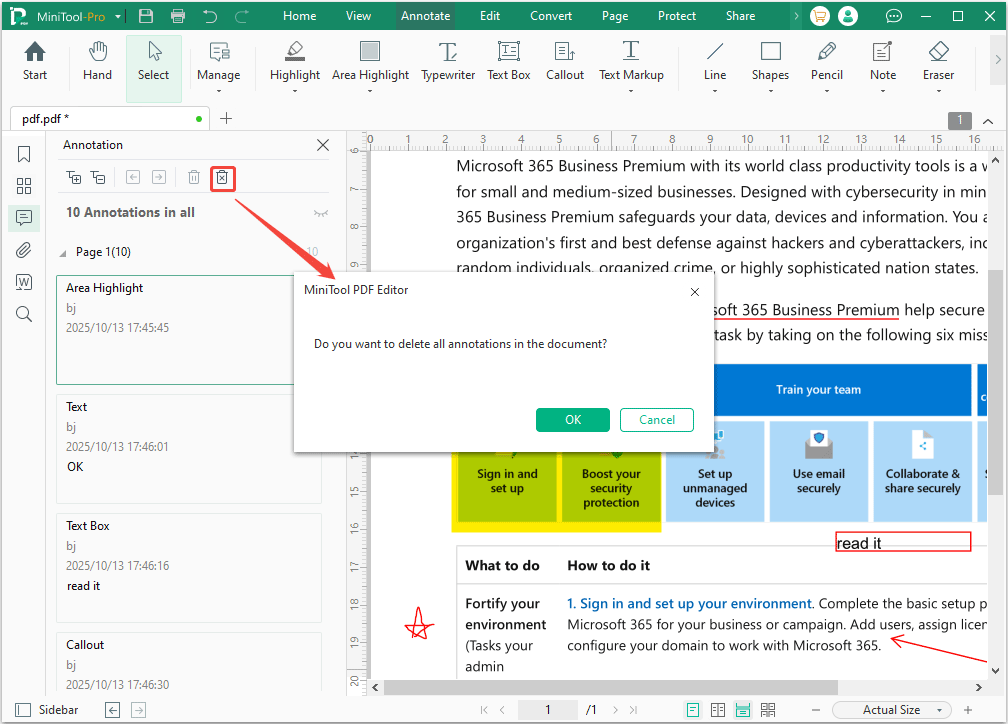Open the Actual Size zoom dropdown
Image resolution: width=1008 pixels, height=724 pixels.
[890, 709]
